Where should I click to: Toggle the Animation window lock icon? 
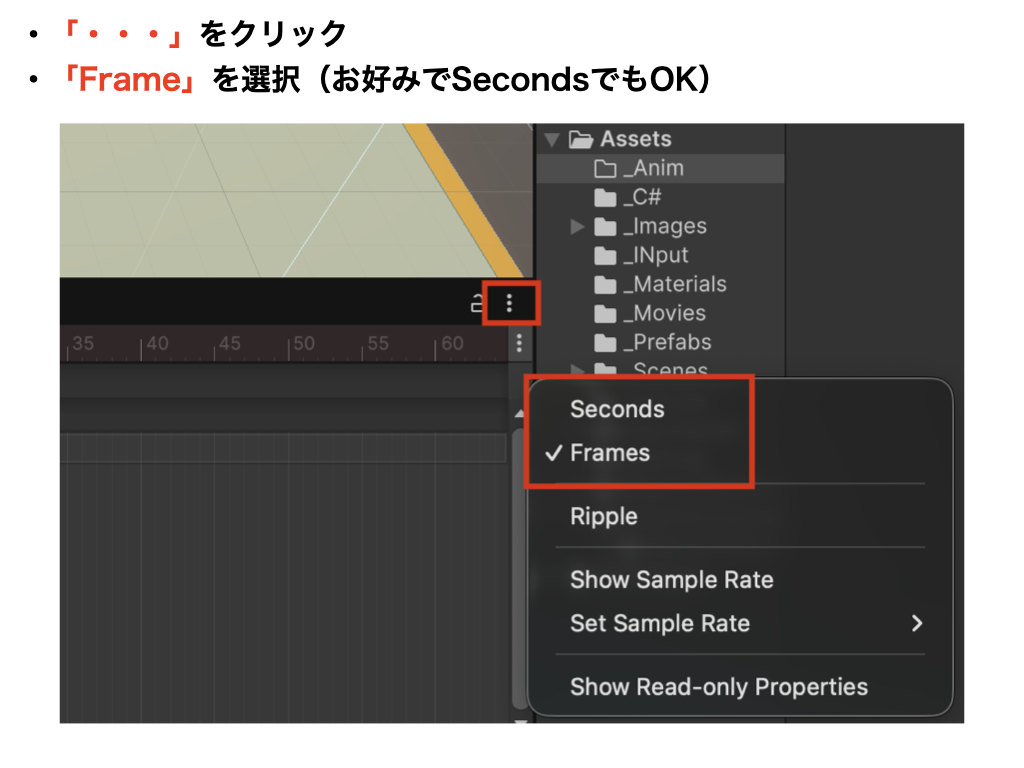point(478,303)
